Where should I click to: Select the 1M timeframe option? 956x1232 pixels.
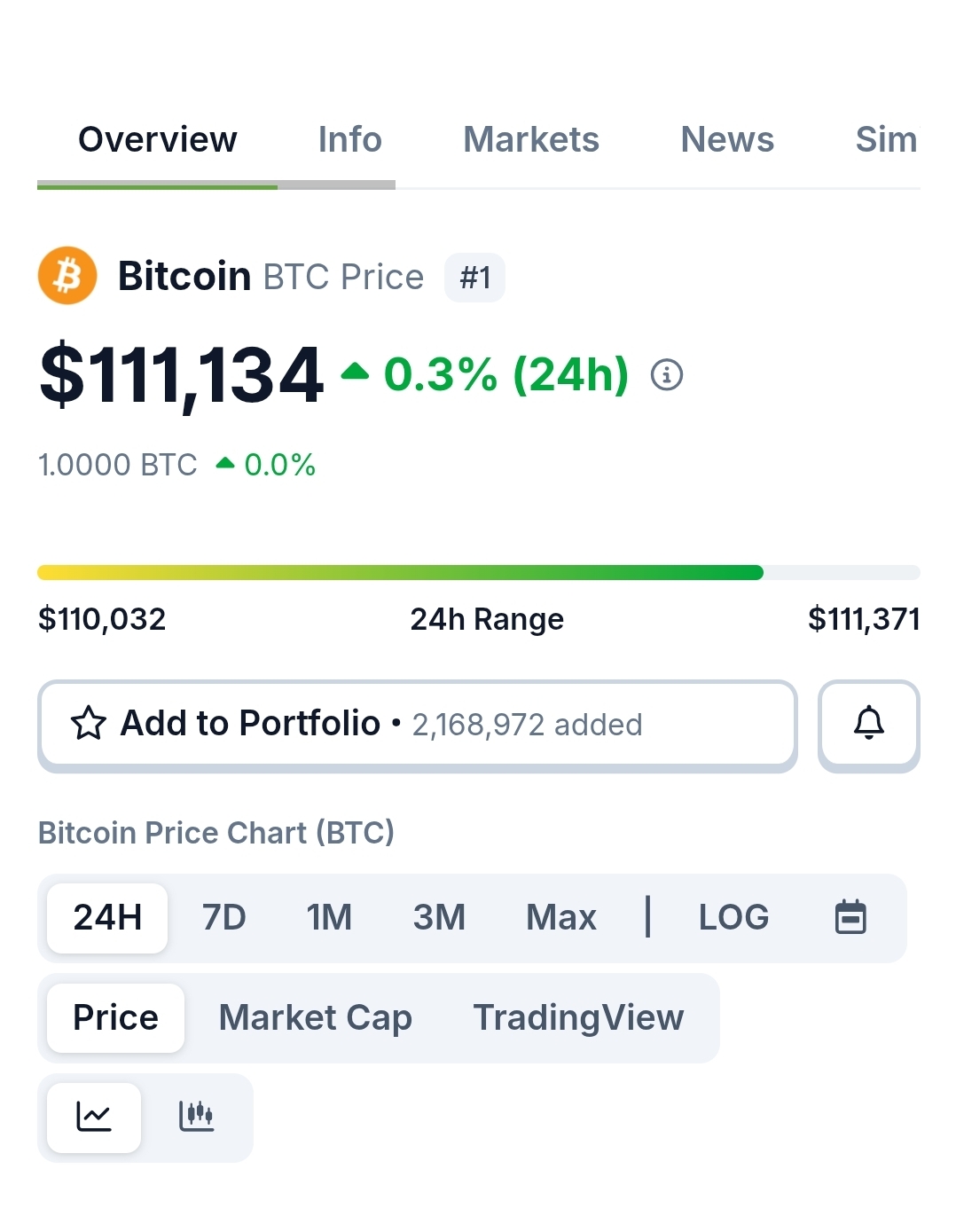329,917
